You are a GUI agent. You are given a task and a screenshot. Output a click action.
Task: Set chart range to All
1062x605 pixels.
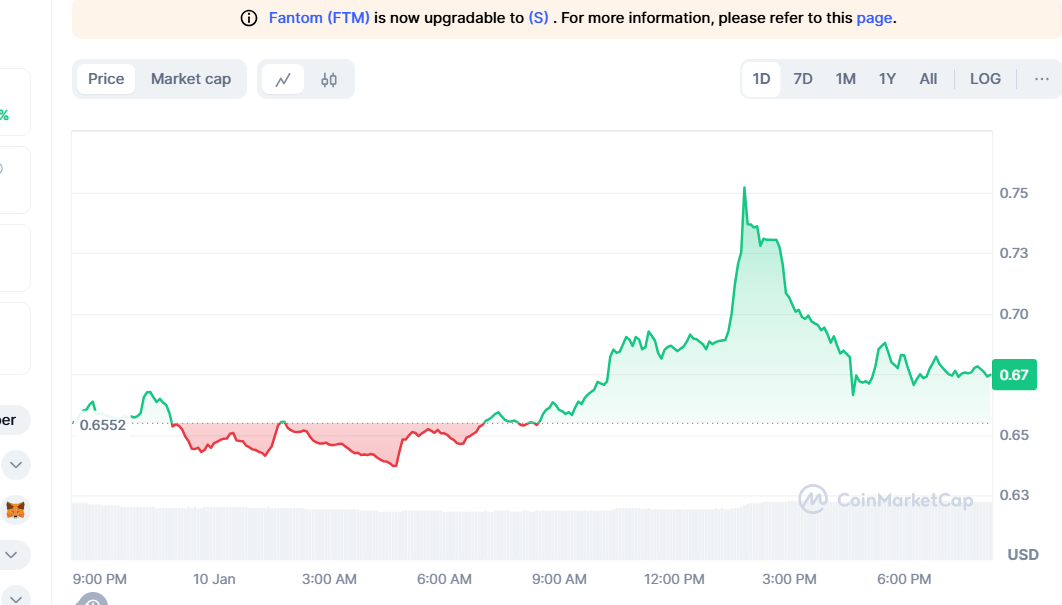coord(928,79)
